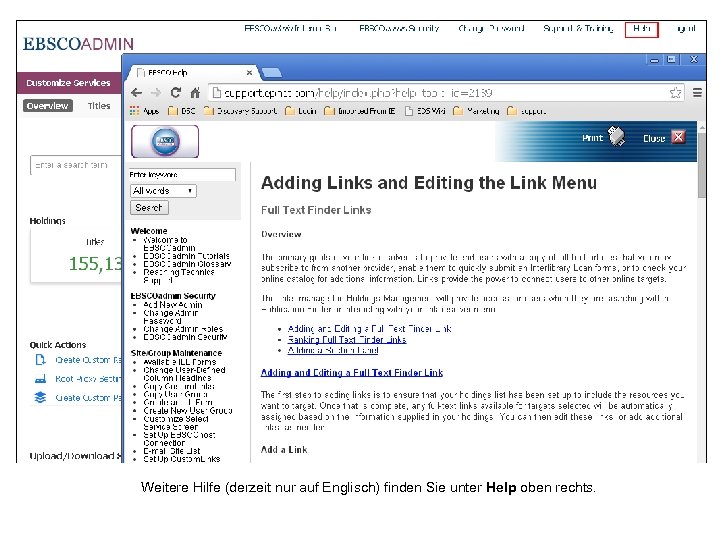Click the EBSCOadmin search term field
Viewport: 720px width, 540px height.
coord(76,165)
